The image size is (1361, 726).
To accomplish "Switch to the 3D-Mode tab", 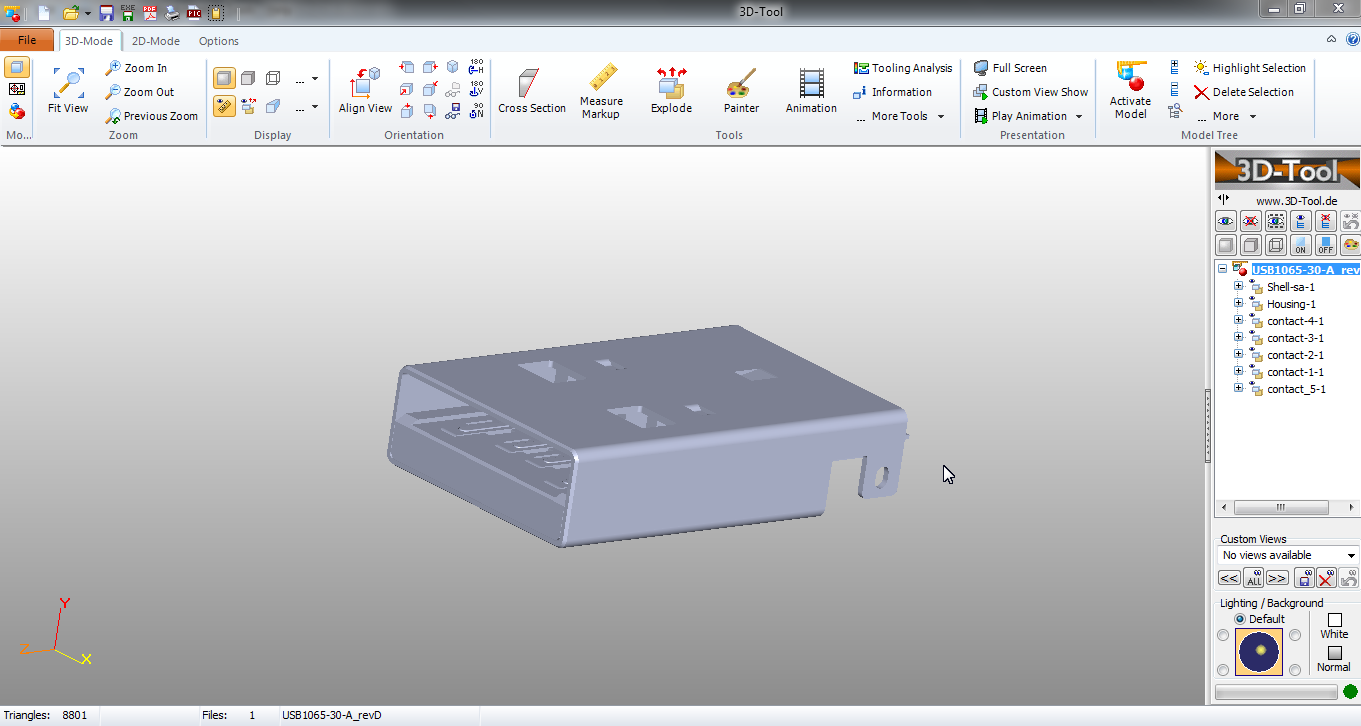I will tap(89, 41).
